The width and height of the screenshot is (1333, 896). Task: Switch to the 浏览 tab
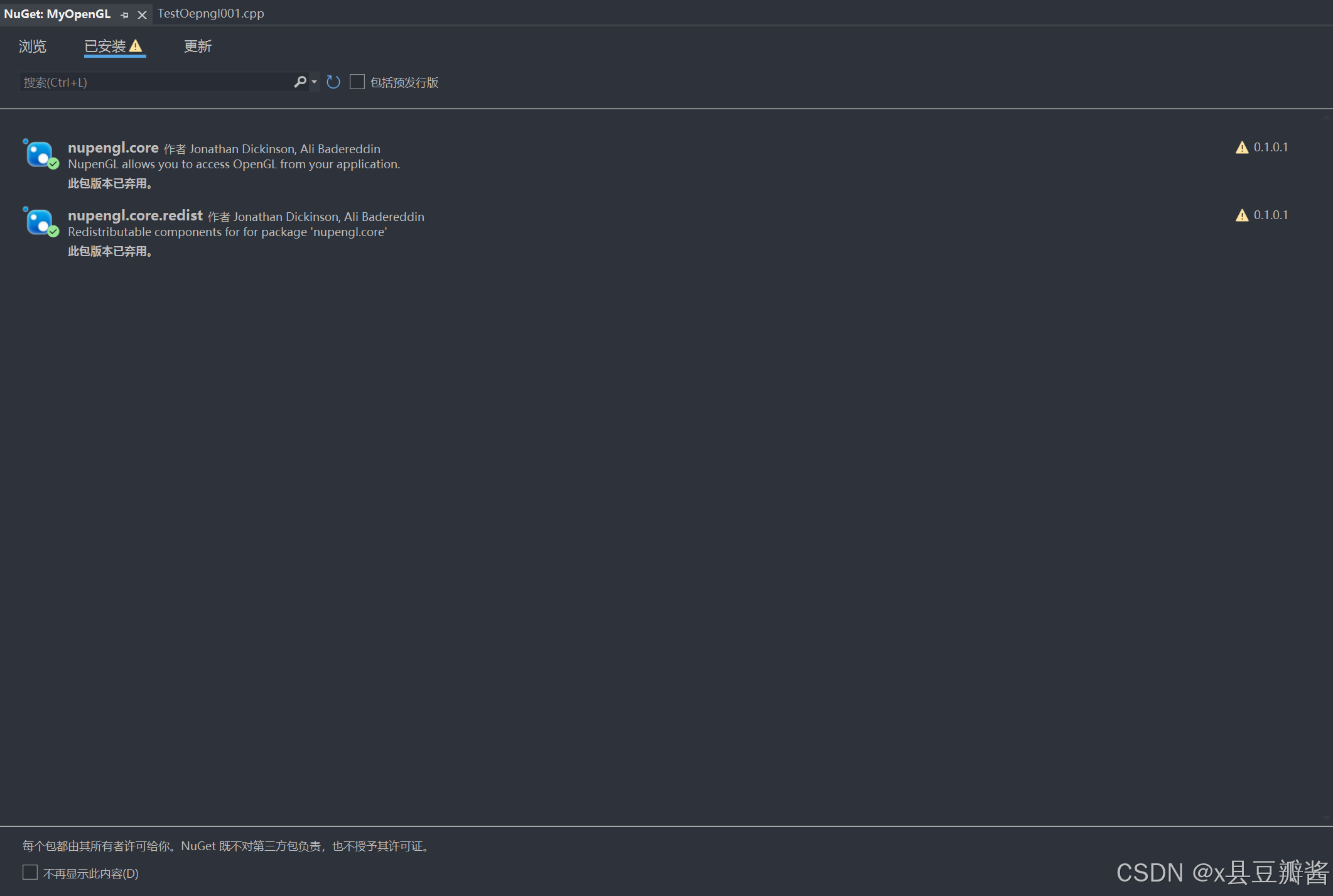(33, 46)
